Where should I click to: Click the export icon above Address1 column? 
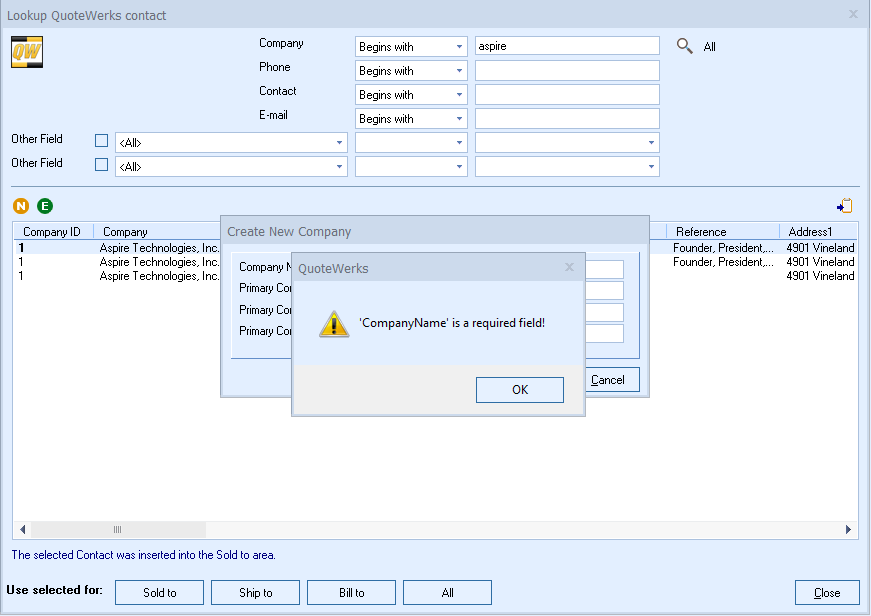[845, 206]
